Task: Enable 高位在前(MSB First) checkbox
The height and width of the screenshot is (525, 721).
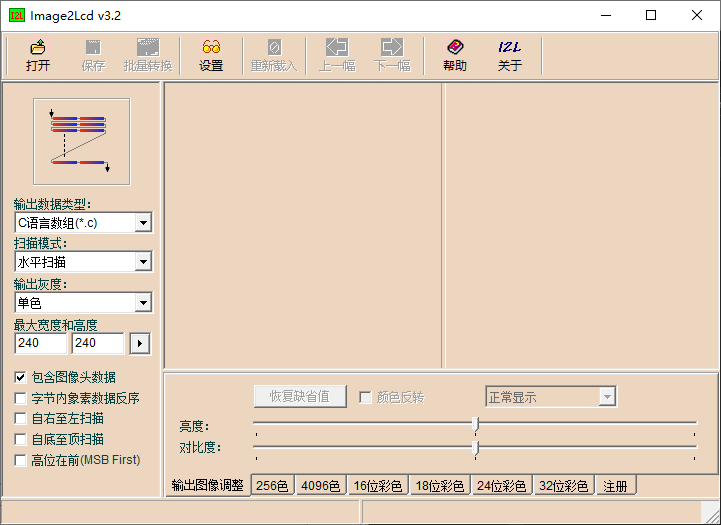Action: 20,460
